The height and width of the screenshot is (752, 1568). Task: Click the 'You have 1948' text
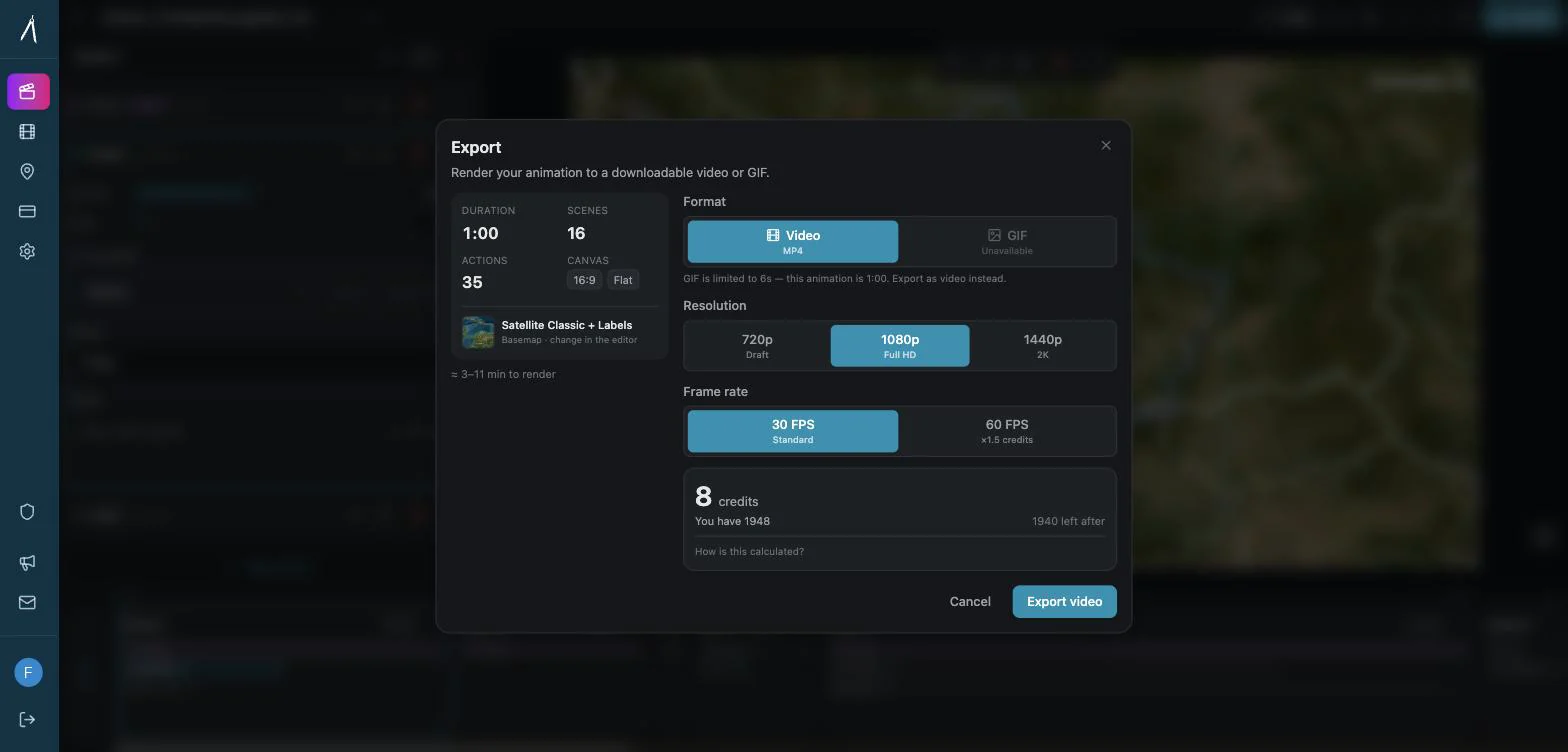[x=732, y=521]
